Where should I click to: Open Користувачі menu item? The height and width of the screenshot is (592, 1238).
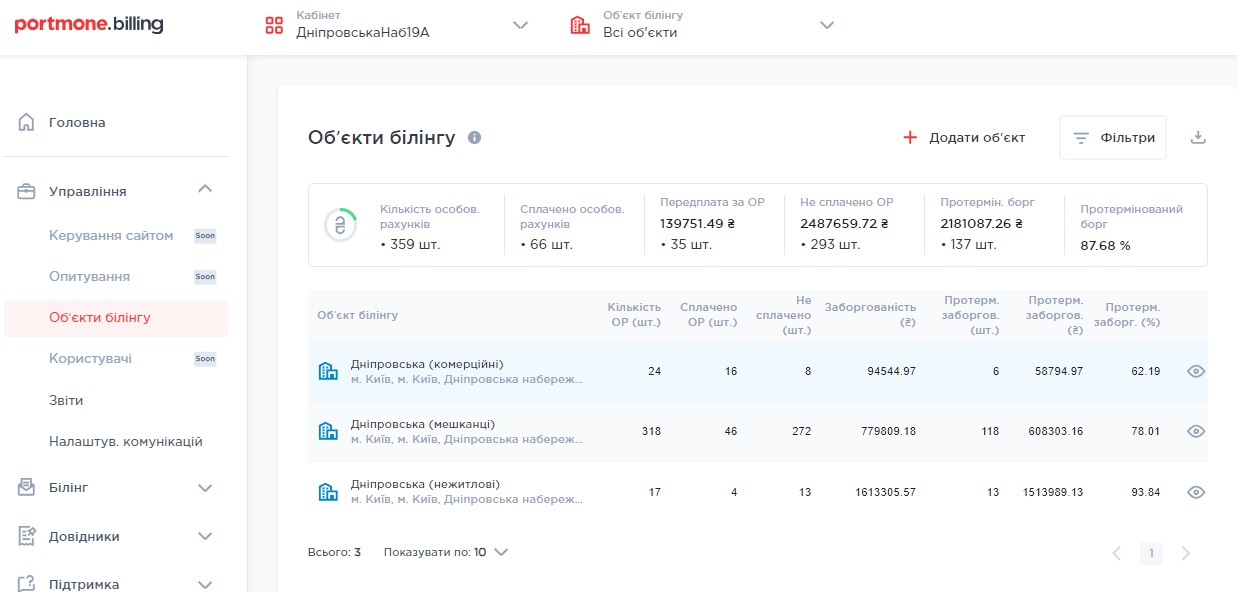pos(90,359)
